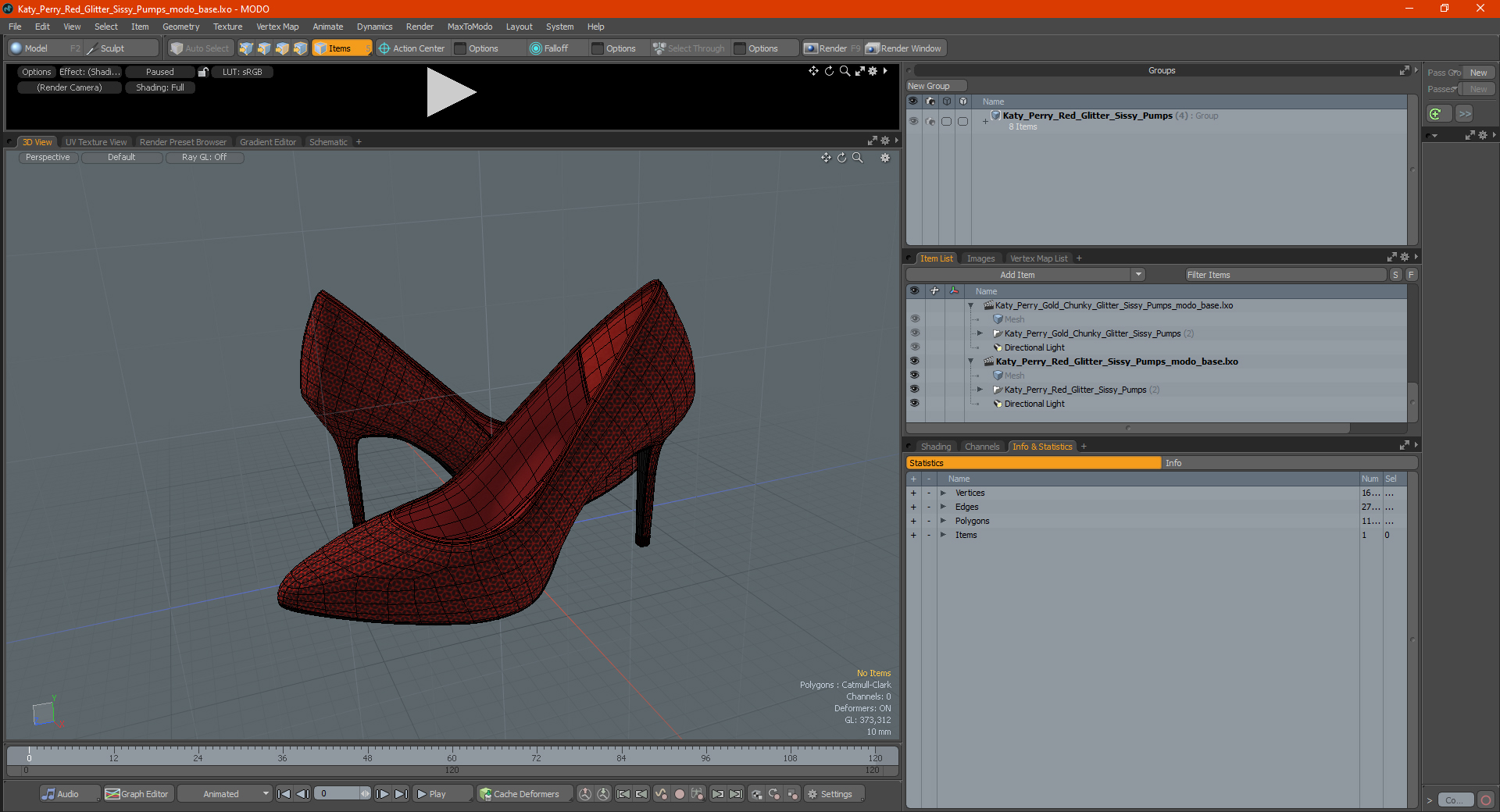Toggle eye for Gold scene Mesh row
Image resolution: width=1500 pixels, height=812 pixels.
click(914, 319)
